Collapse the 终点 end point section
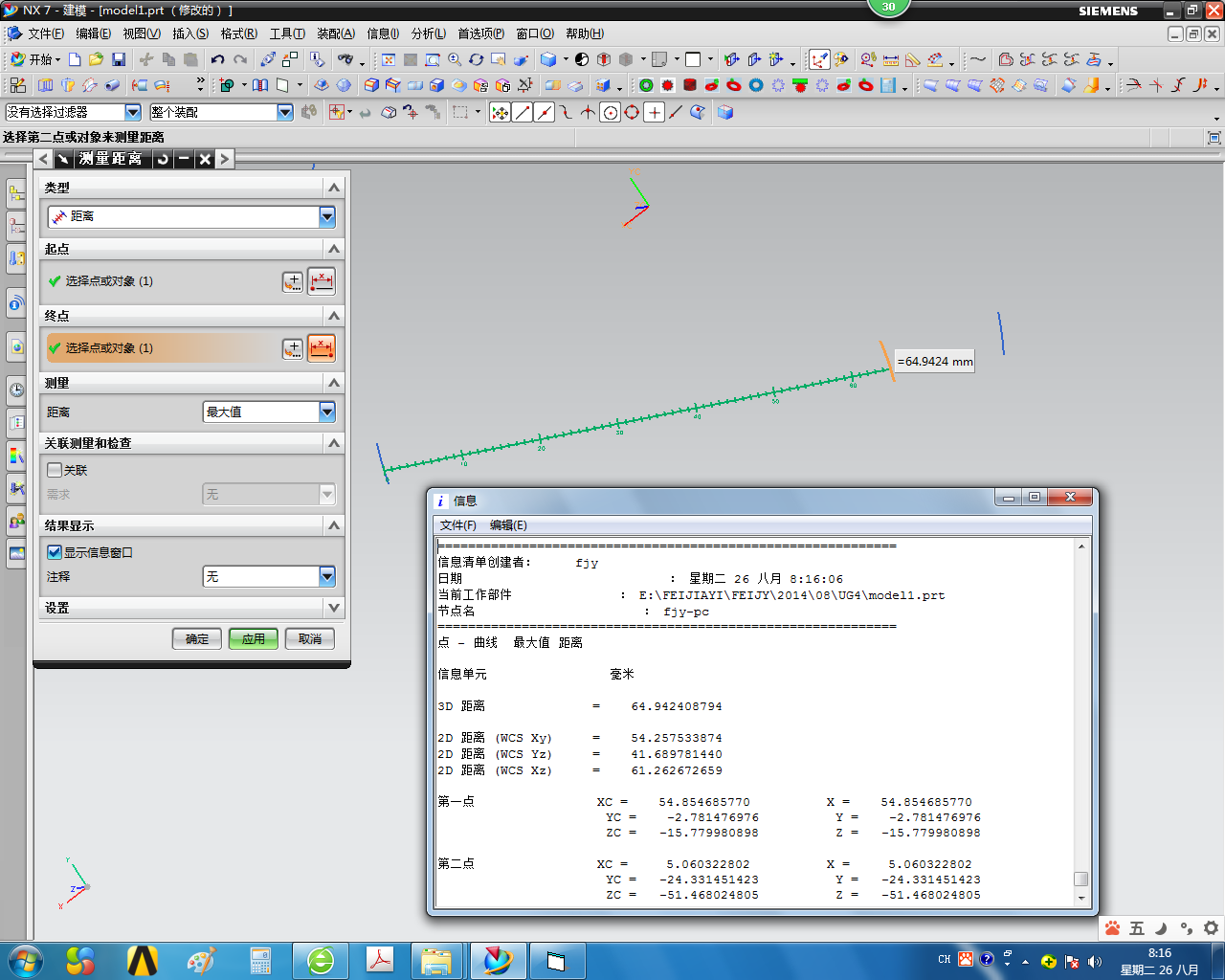1225x980 pixels. coord(334,315)
